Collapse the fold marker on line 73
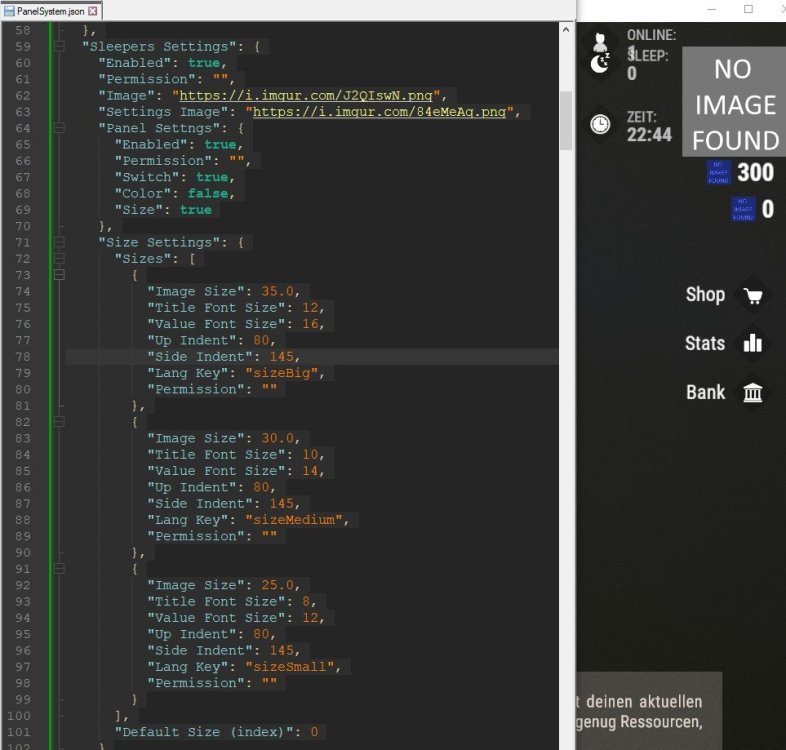The image size is (786, 750). coord(59,275)
